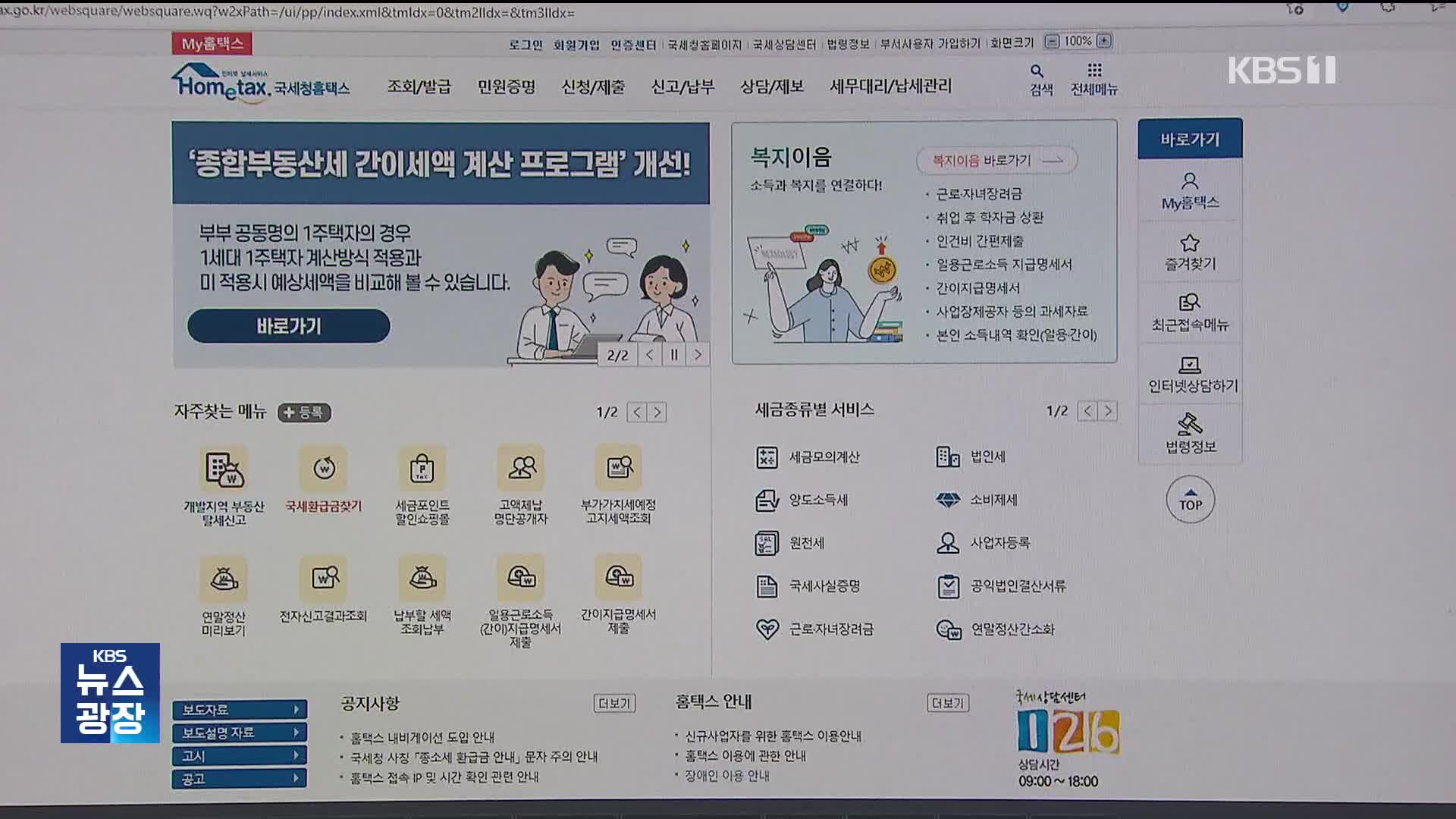Image resolution: width=1456 pixels, height=819 pixels.
Task: Open 신규사업자를 위한 홈택스 이용안내
Action: pyautogui.click(x=773, y=736)
